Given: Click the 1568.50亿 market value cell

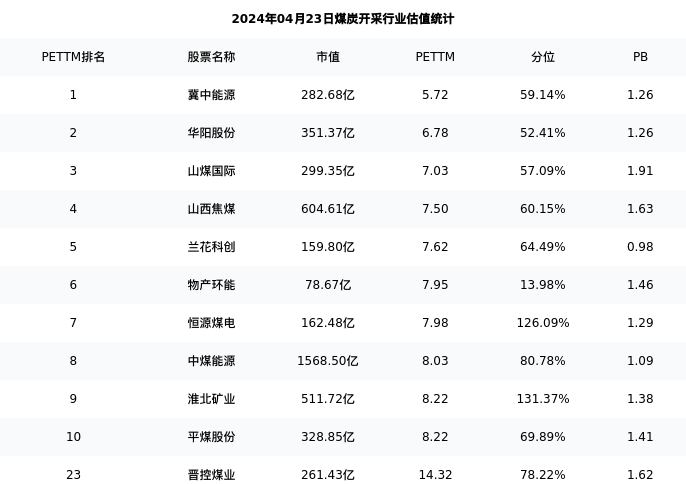Looking at the screenshot, I should (x=328, y=361).
